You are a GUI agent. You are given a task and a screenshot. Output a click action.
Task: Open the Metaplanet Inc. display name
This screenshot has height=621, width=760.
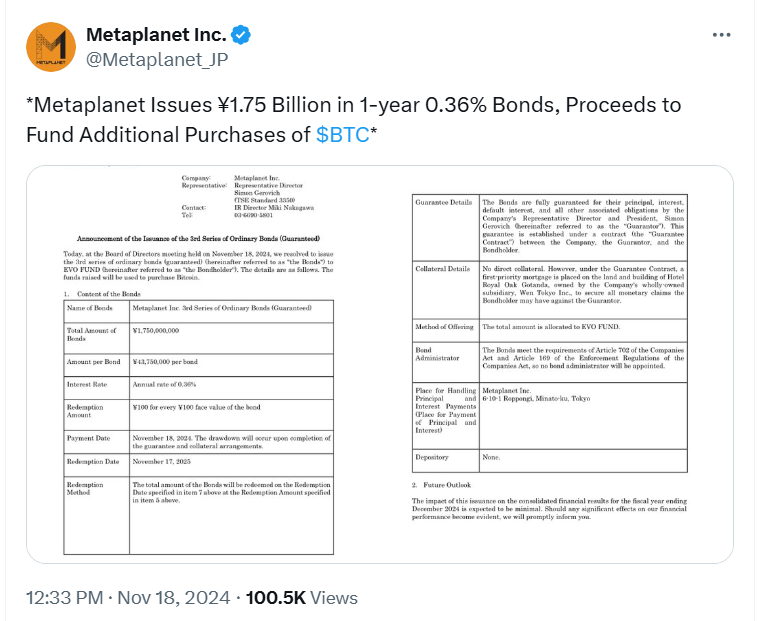156,35
